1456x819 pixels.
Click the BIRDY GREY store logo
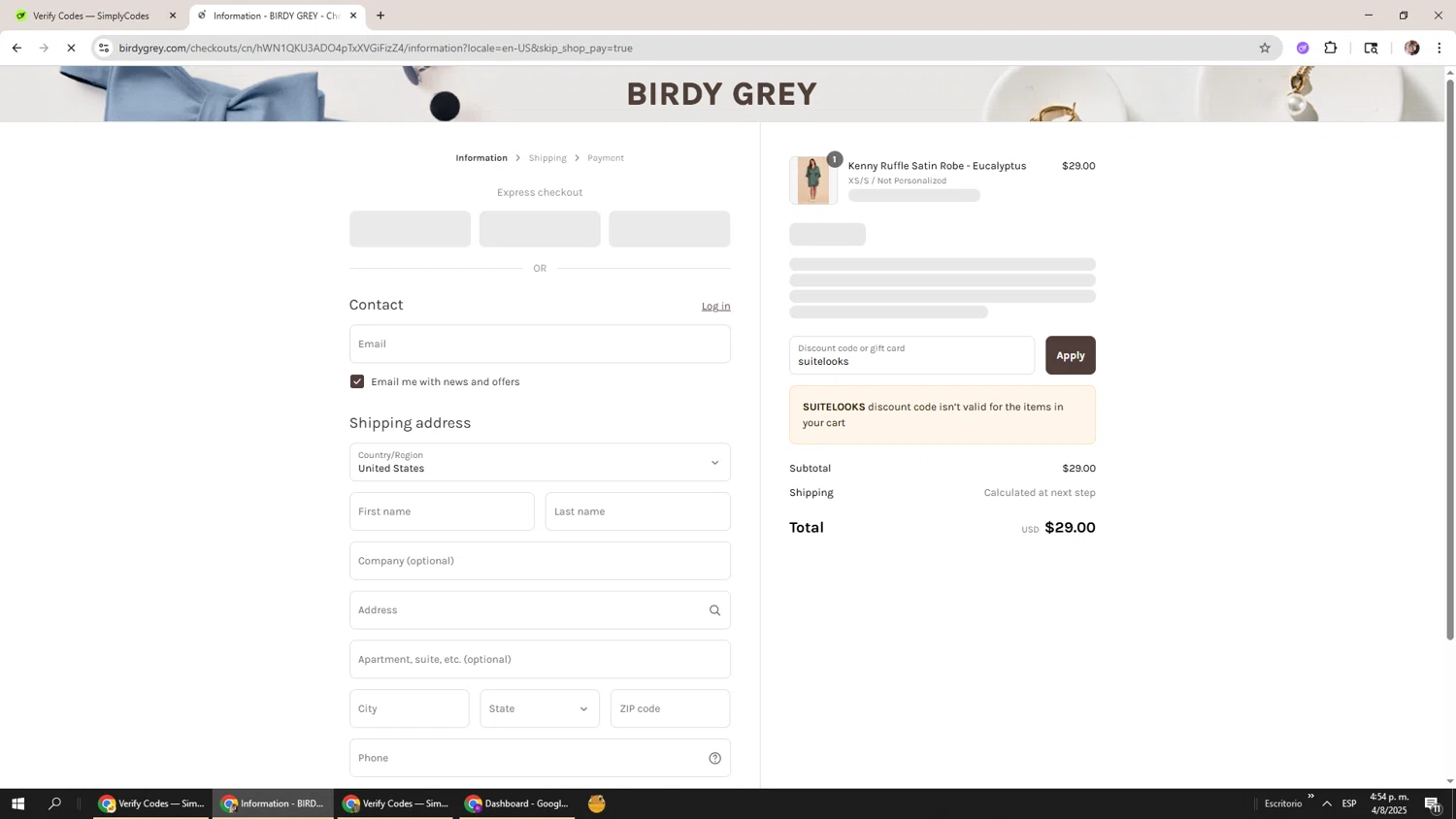721,94
